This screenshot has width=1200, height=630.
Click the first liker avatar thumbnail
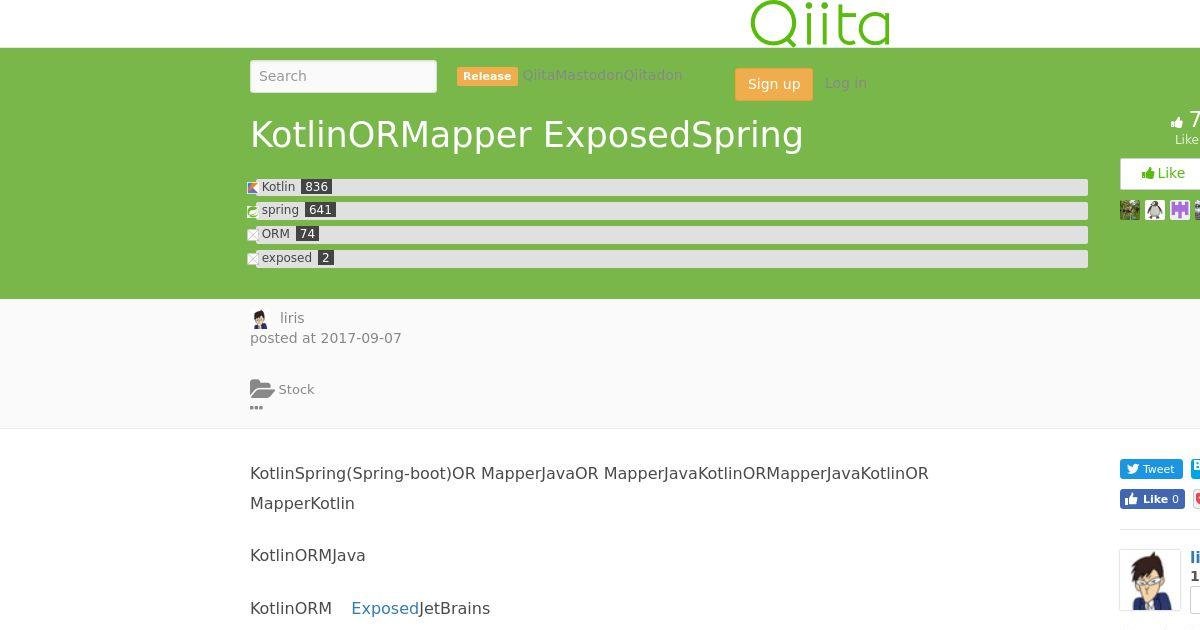point(1130,210)
